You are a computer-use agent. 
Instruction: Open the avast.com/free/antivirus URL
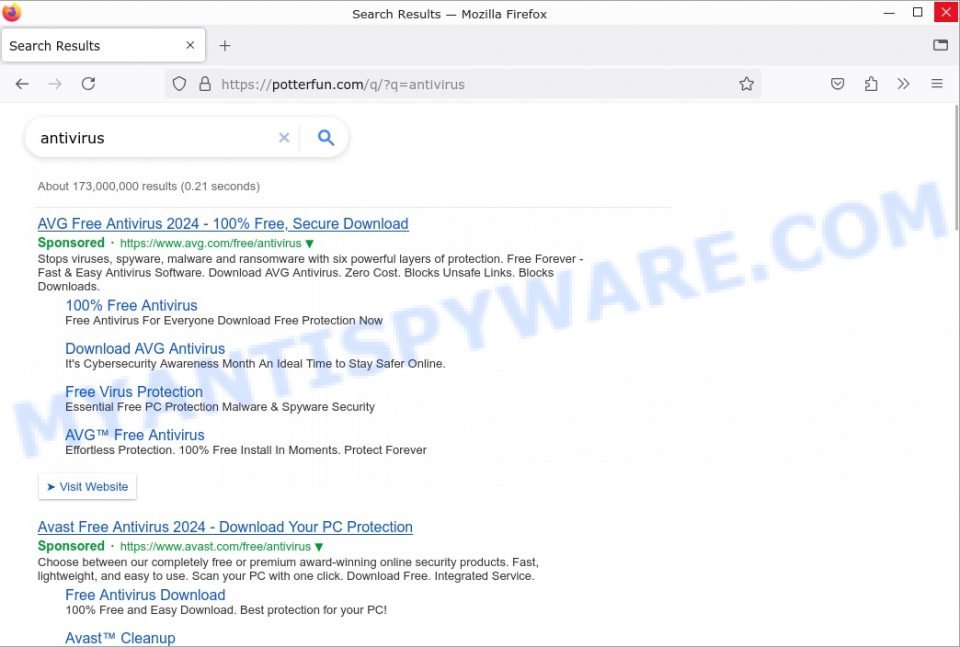216,547
